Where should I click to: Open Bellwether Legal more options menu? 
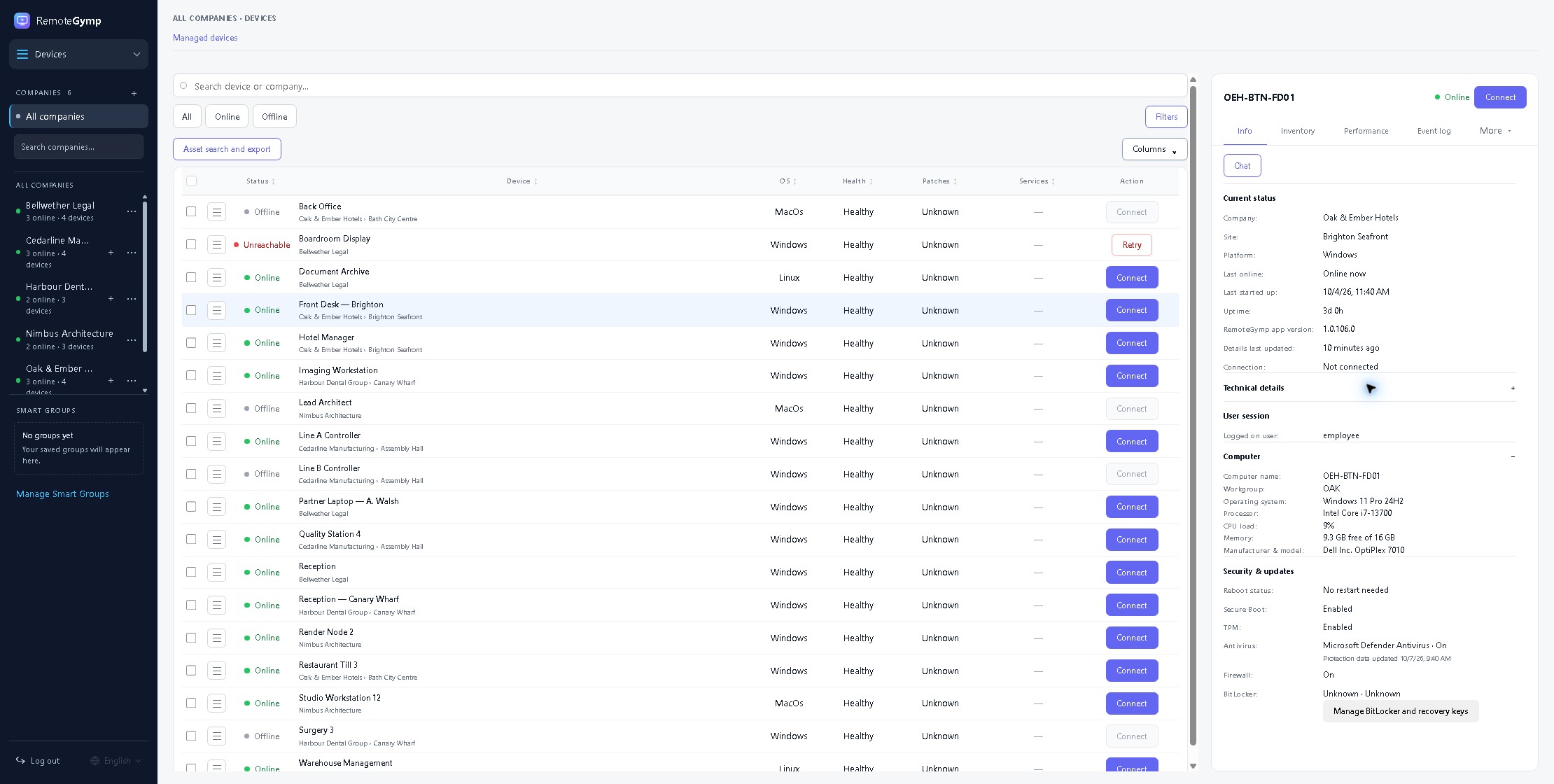tap(132, 211)
